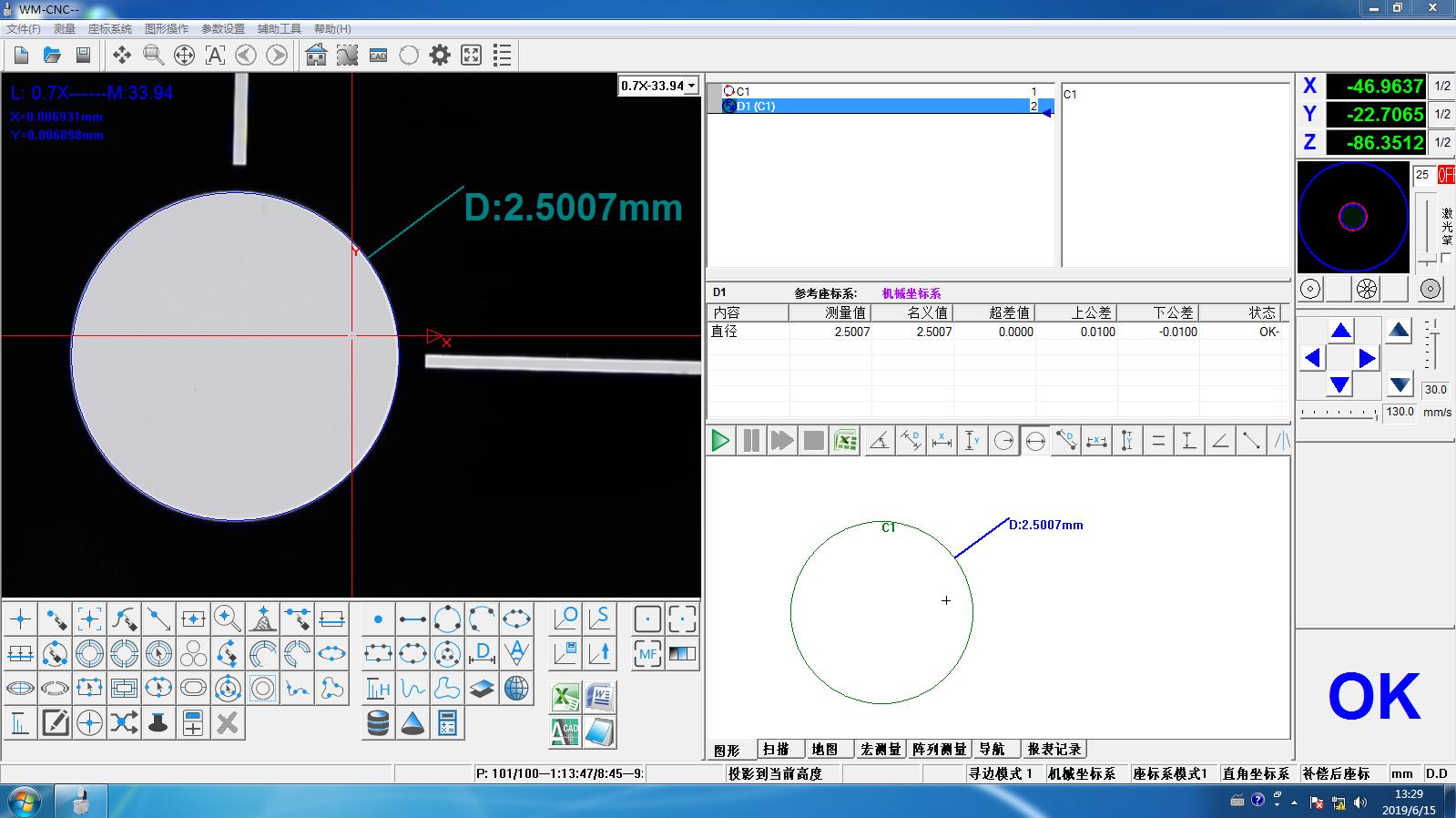Open the 0.7X-33.94 magnification dropdown
Screen dimensions: 1456x818
click(658, 86)
